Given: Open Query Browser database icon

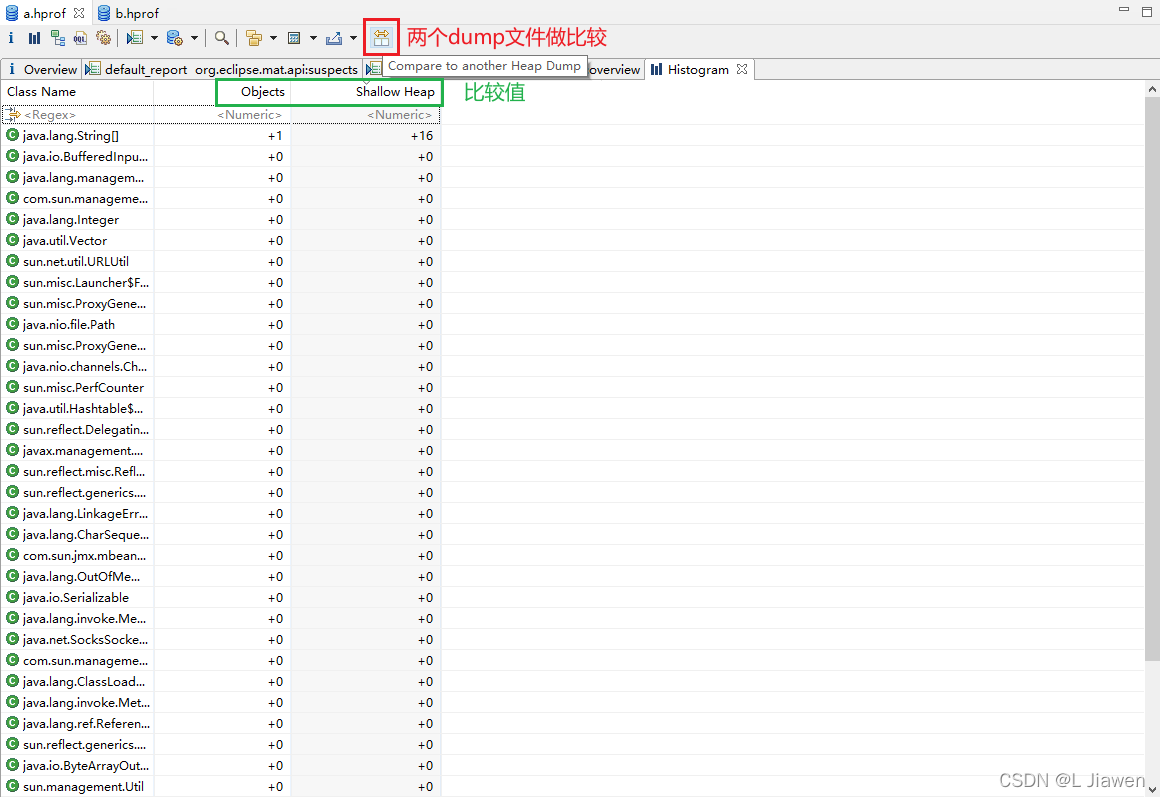Looking at the screenshot, I should [175, 38].
